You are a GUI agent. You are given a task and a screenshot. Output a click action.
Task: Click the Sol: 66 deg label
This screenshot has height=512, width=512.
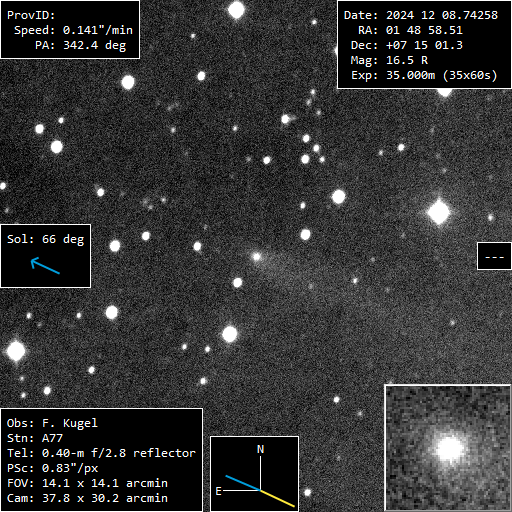click(46, 239)
